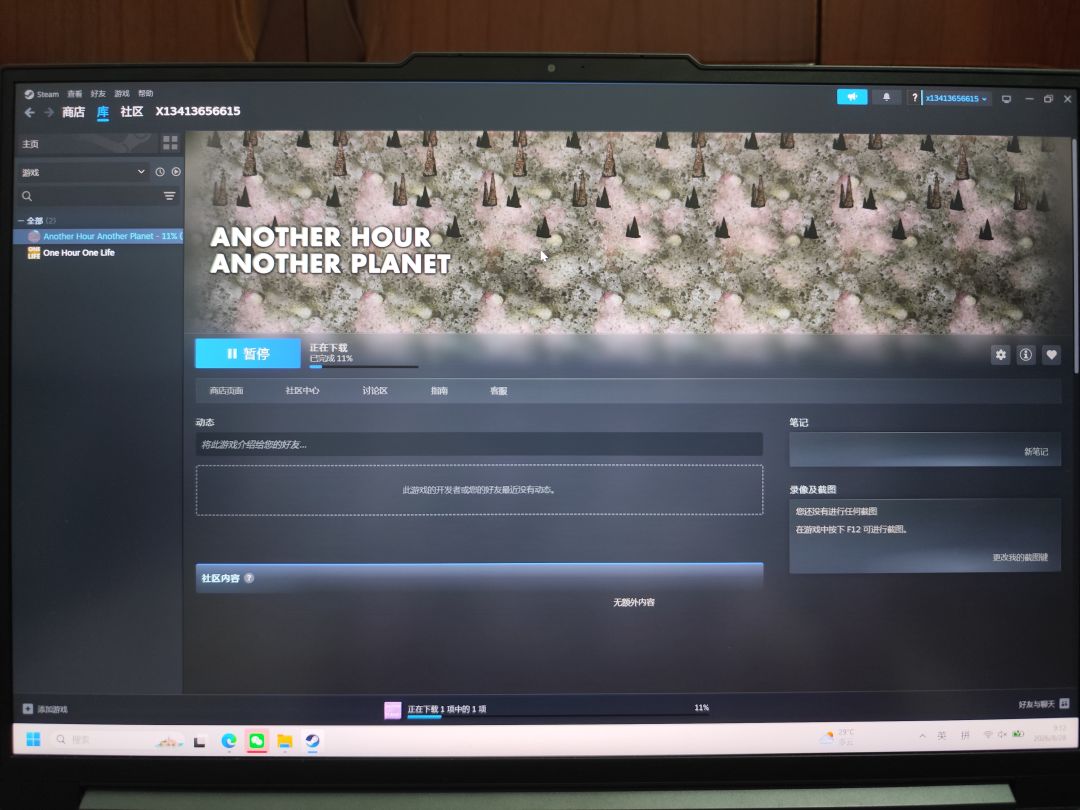Image resolution: width=1080 pixels, height=810 pixels.
Task: Open the 游戏 menu in the menu bar
Action: click(x=122, y=94)
